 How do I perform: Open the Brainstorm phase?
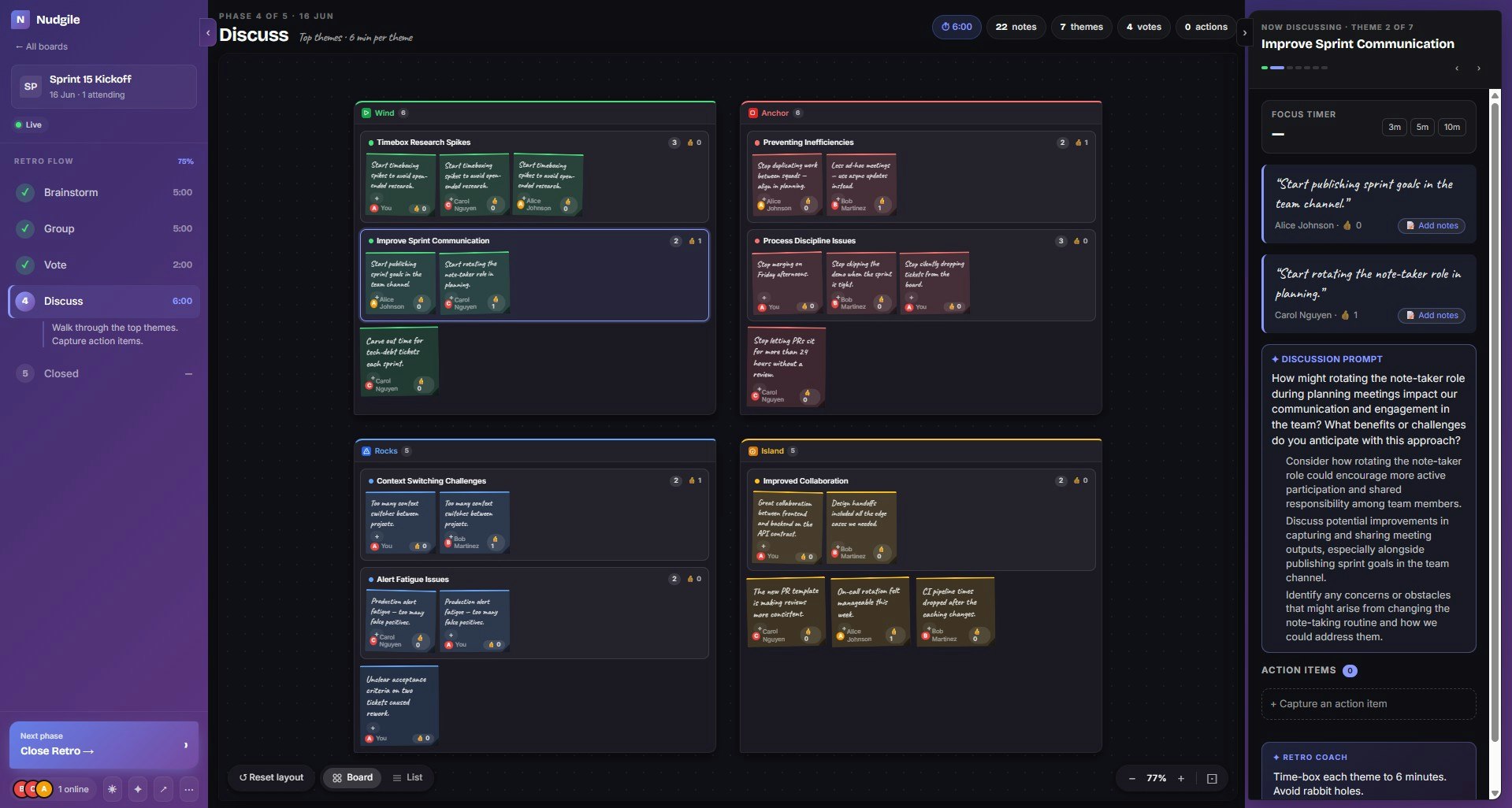click(104, 192)
